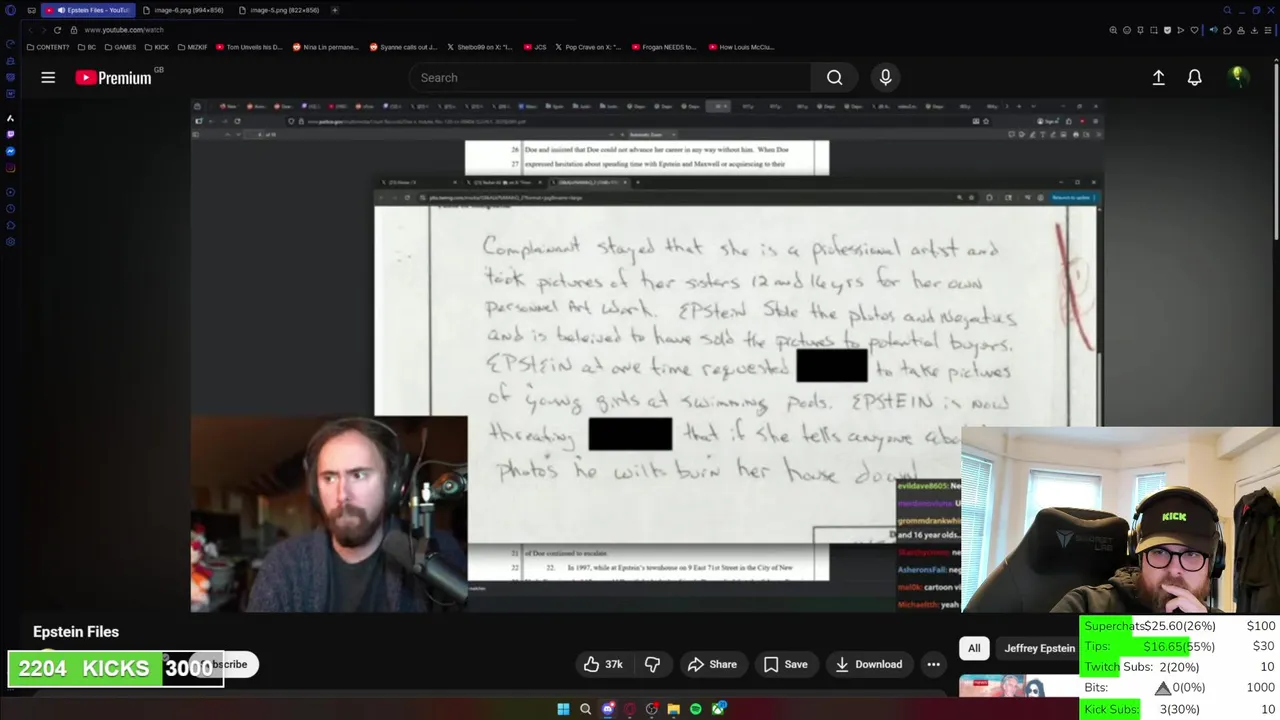This screenshot has height=720, width=1280.
Task: Click the zoom icon in address bar
Action: pyautogui.click(x=1113, y=30)
